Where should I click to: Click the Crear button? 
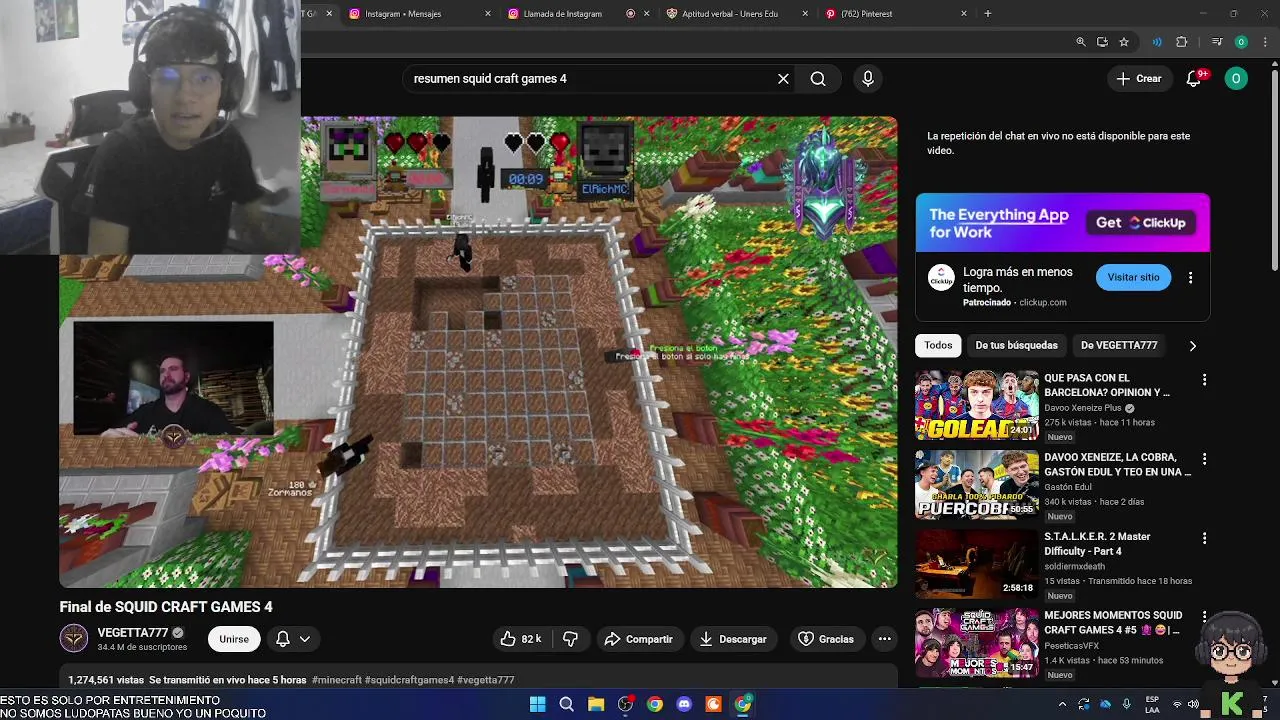click(x=1139, y=79)
